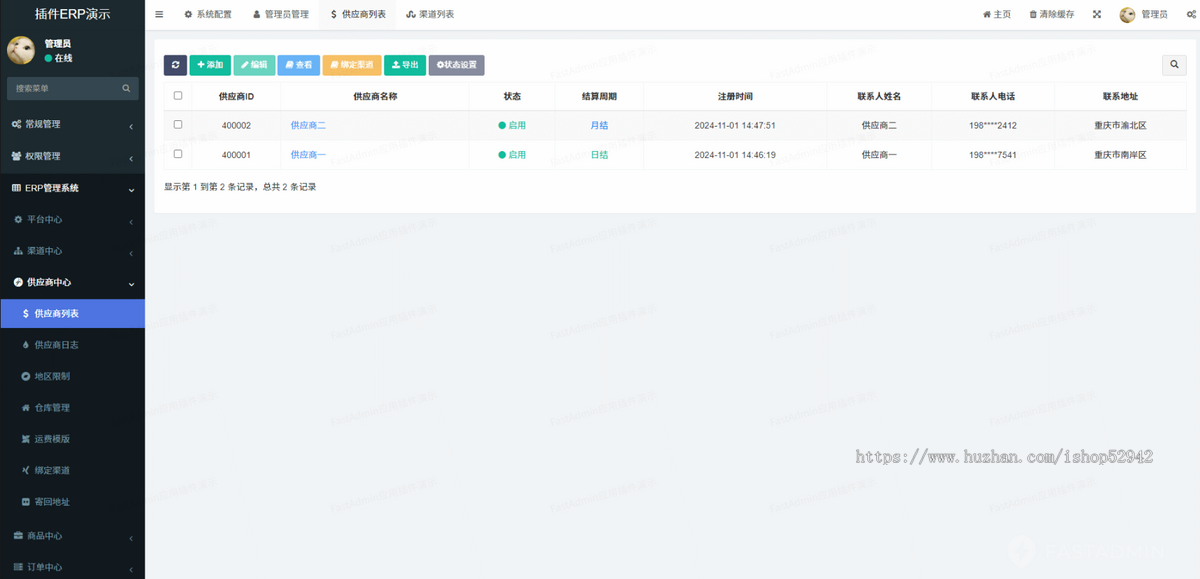Expand the 渠道中心 submenu
1200x579 pixels.
click(x=72, y=251)
